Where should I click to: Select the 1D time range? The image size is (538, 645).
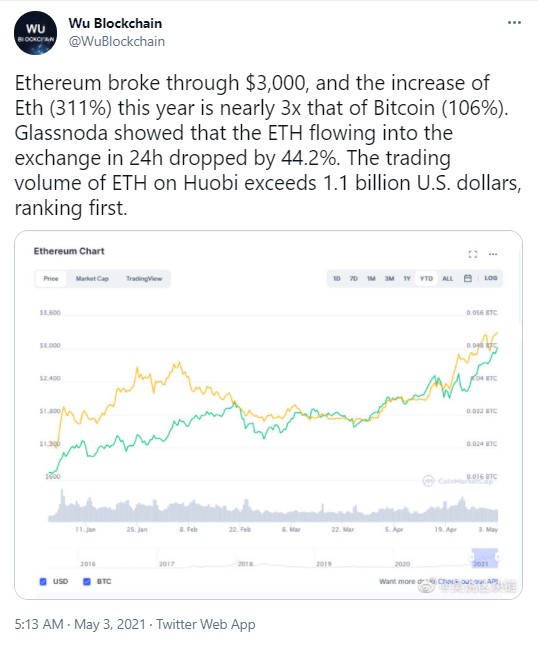pos(336,278)
